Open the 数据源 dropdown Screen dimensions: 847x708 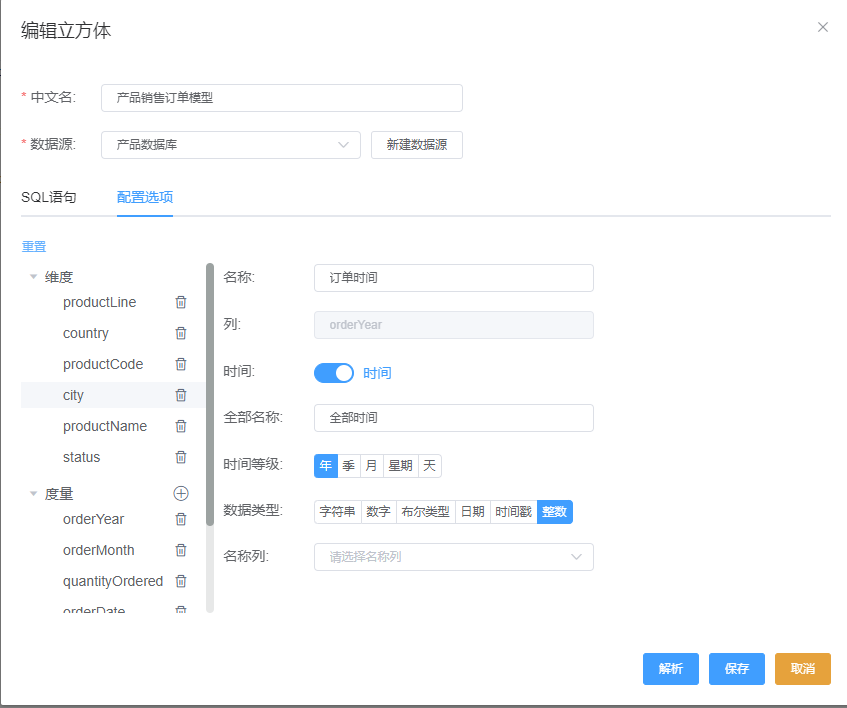coord(231,145)
